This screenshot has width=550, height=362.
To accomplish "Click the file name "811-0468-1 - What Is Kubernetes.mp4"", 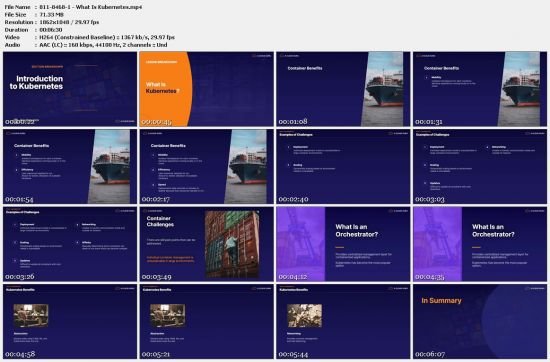I will pyautogui.click(x=90, y=7).
